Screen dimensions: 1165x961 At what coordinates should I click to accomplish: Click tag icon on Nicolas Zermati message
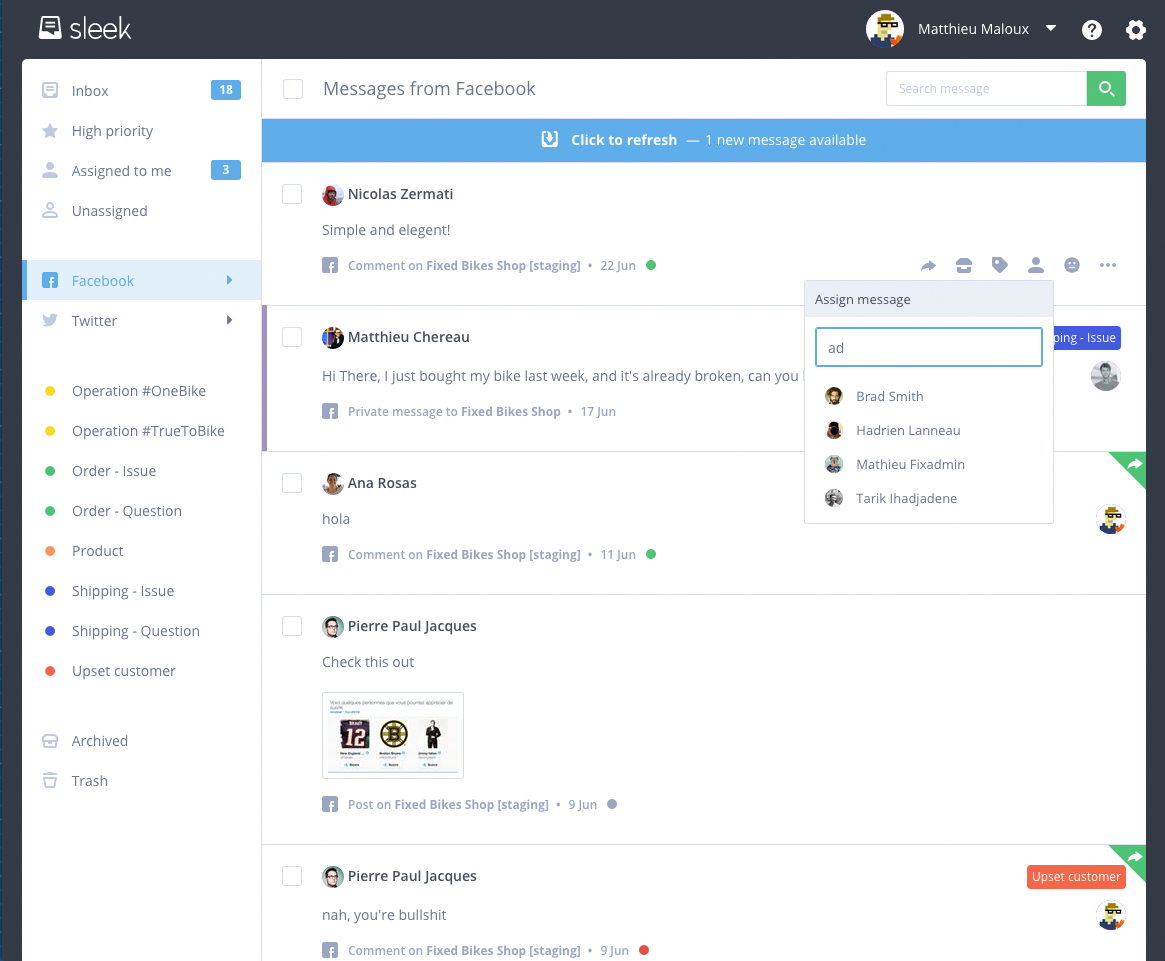pyautogui.click(x=999, y=265)
